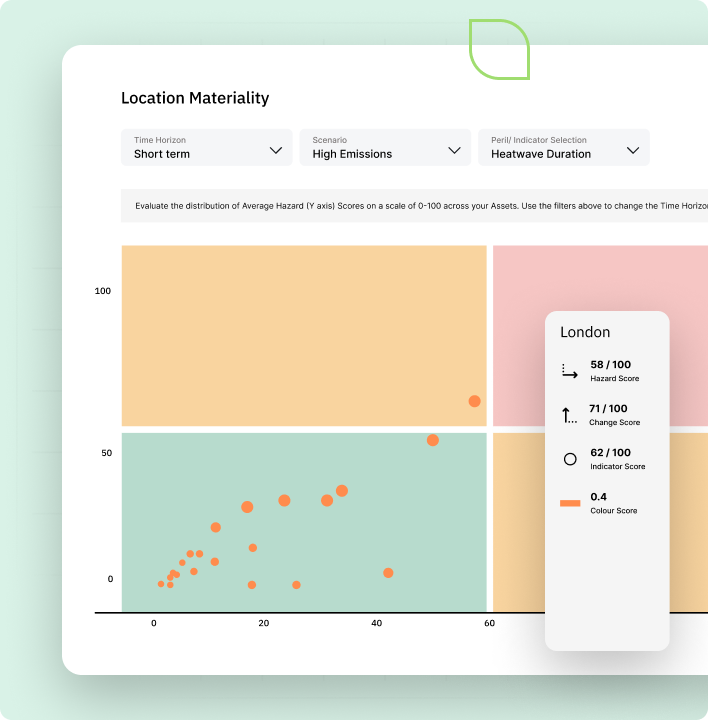Click the green leaf logo outline
Screen dimensions: 708x720
point(500,50)
